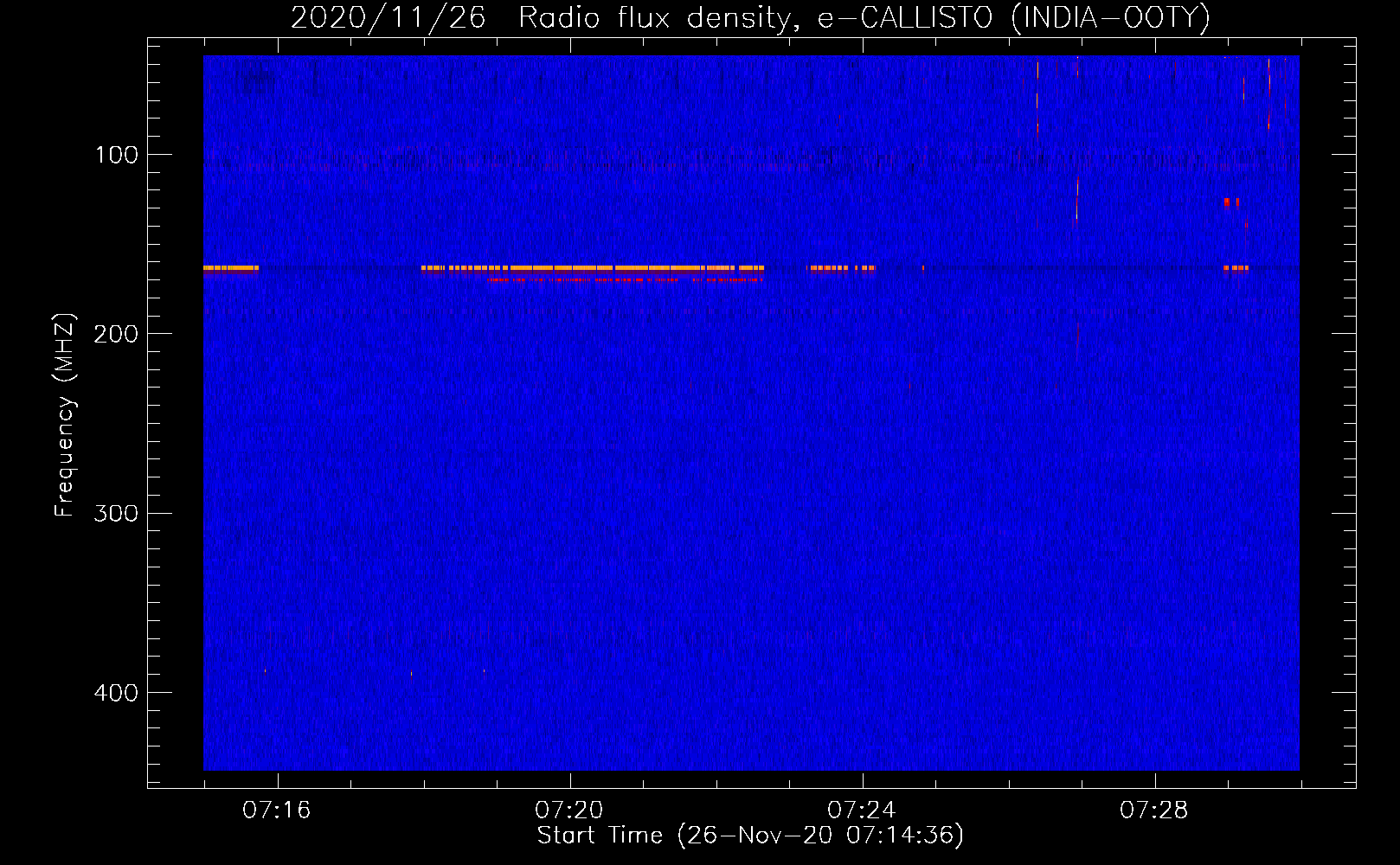Click the 07:24 time tick label

(862, 811)
